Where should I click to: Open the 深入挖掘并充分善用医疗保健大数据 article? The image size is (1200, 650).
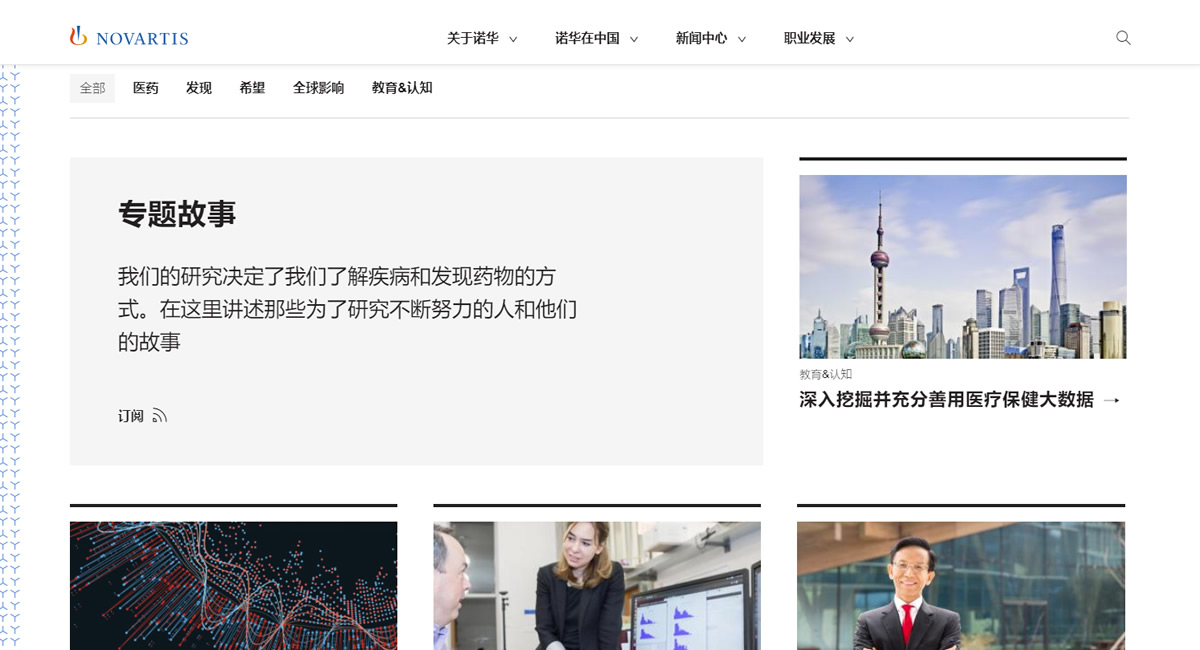[x=946, y=400]
